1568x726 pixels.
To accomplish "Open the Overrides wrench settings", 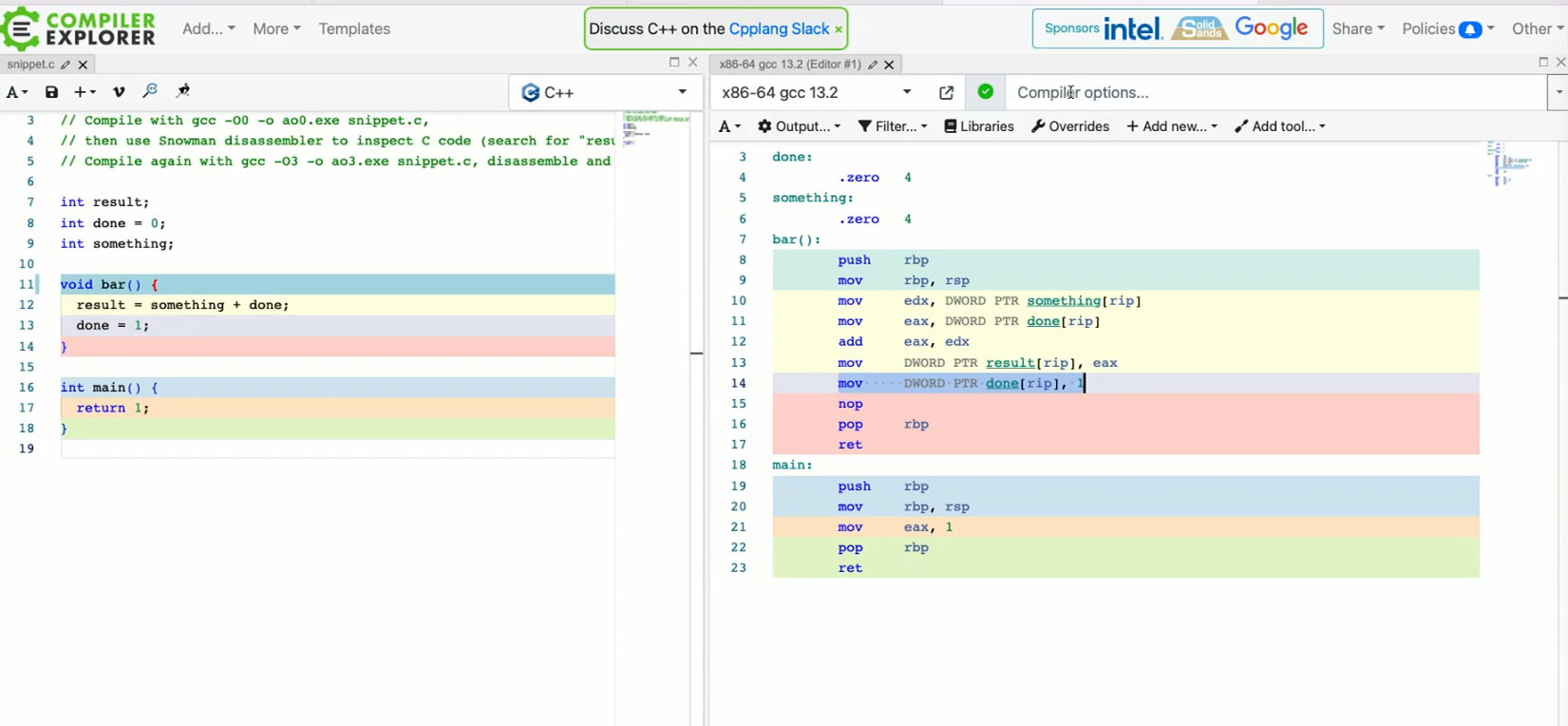I will [x=1070, y=126].
